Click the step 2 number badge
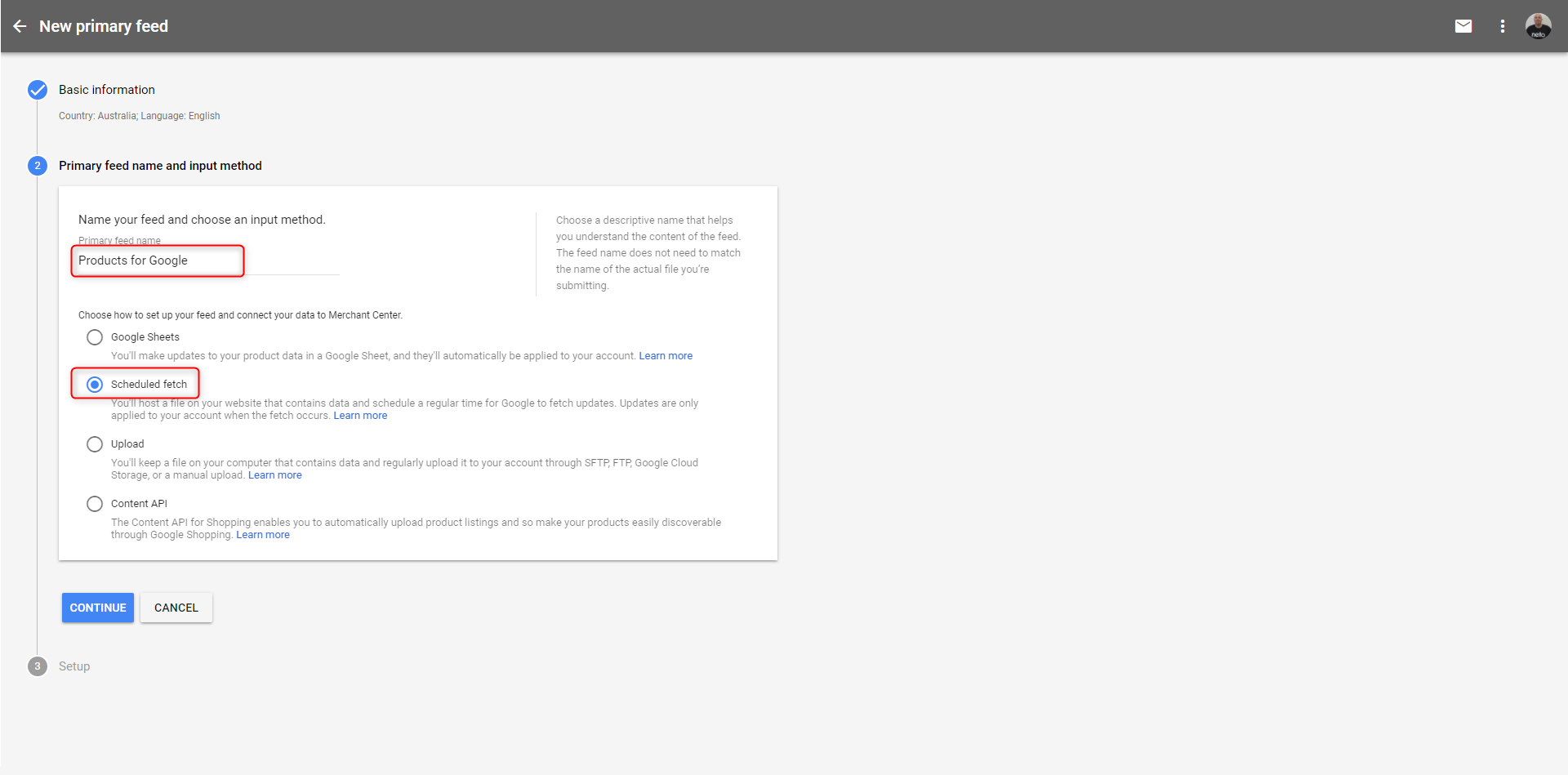Viewport: 1568px width, 775px height. (x=38, y=166)
